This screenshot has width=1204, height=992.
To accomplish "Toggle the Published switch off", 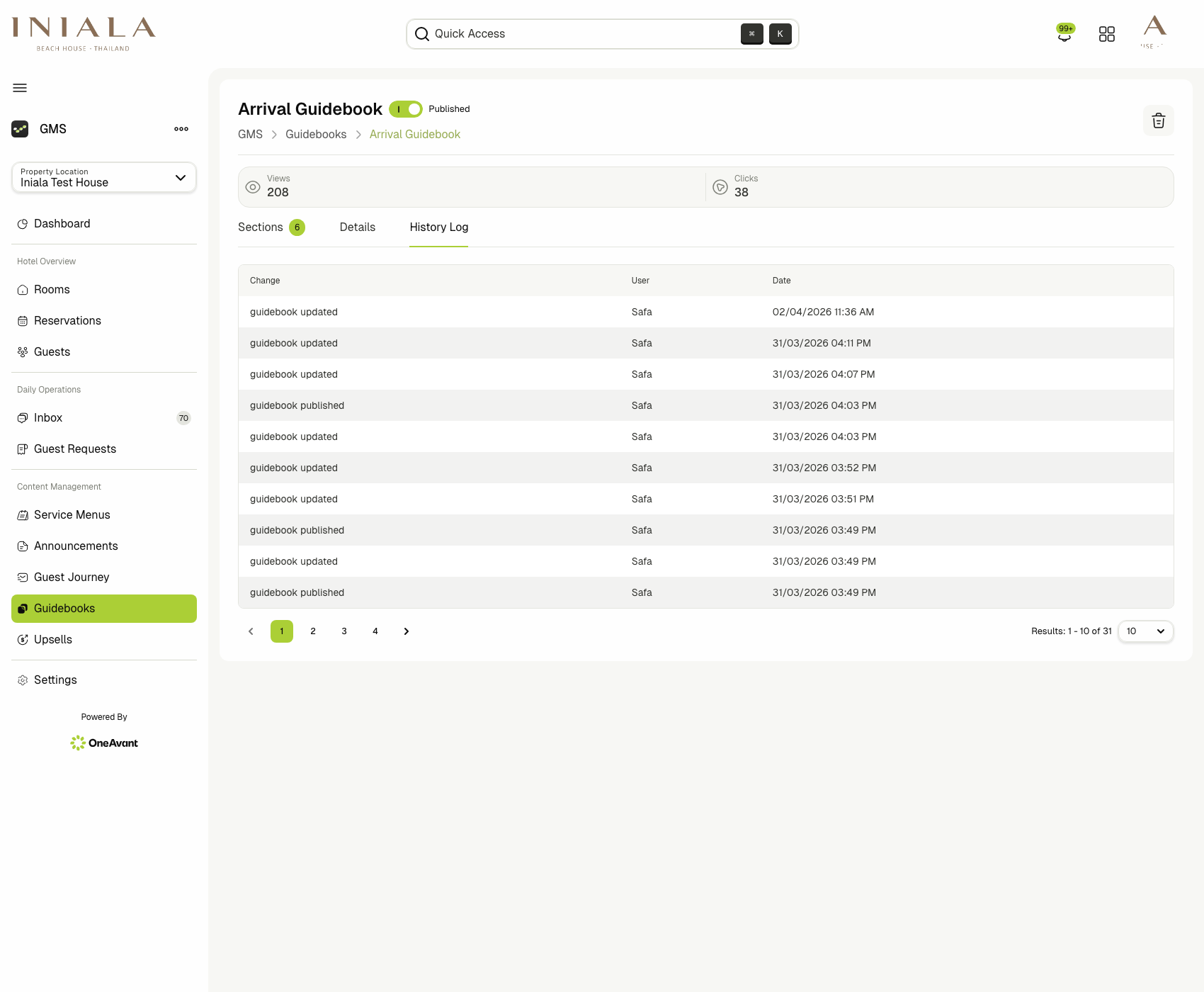I will click(x=406, y=109).
